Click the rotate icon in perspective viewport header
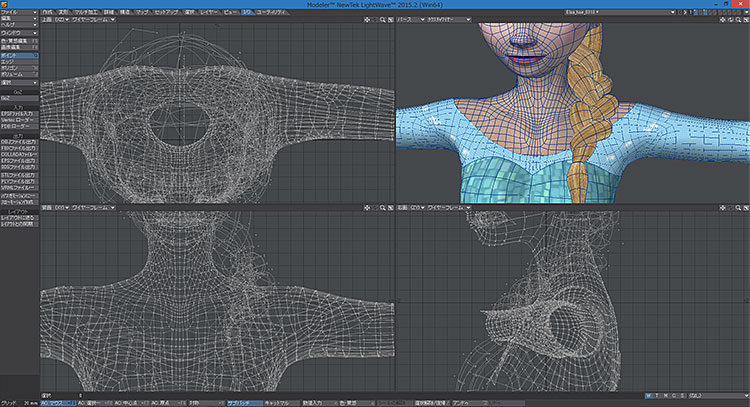750x407 pixels. tap(730, 20)
